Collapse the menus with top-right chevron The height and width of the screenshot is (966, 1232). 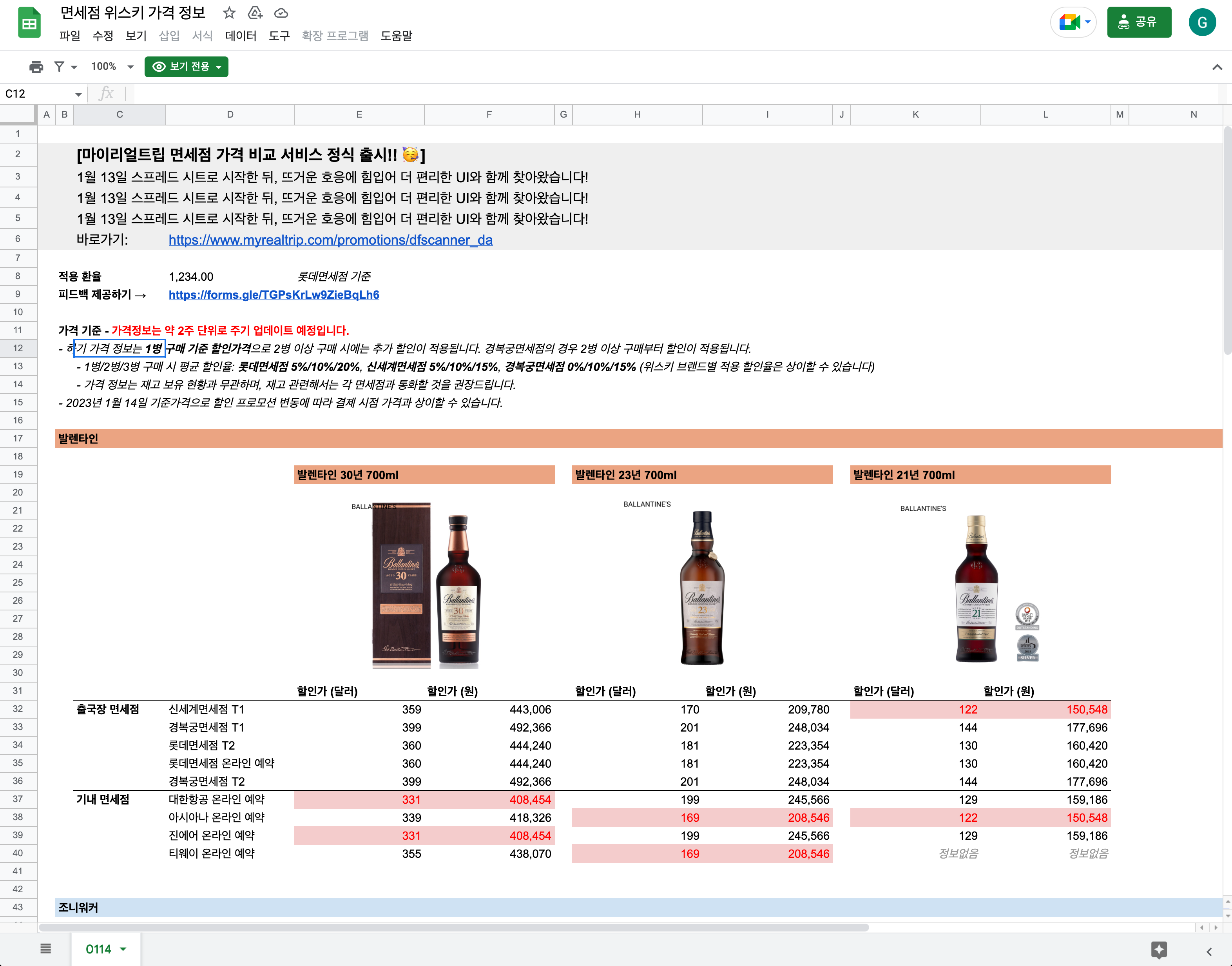point(1217,67)
